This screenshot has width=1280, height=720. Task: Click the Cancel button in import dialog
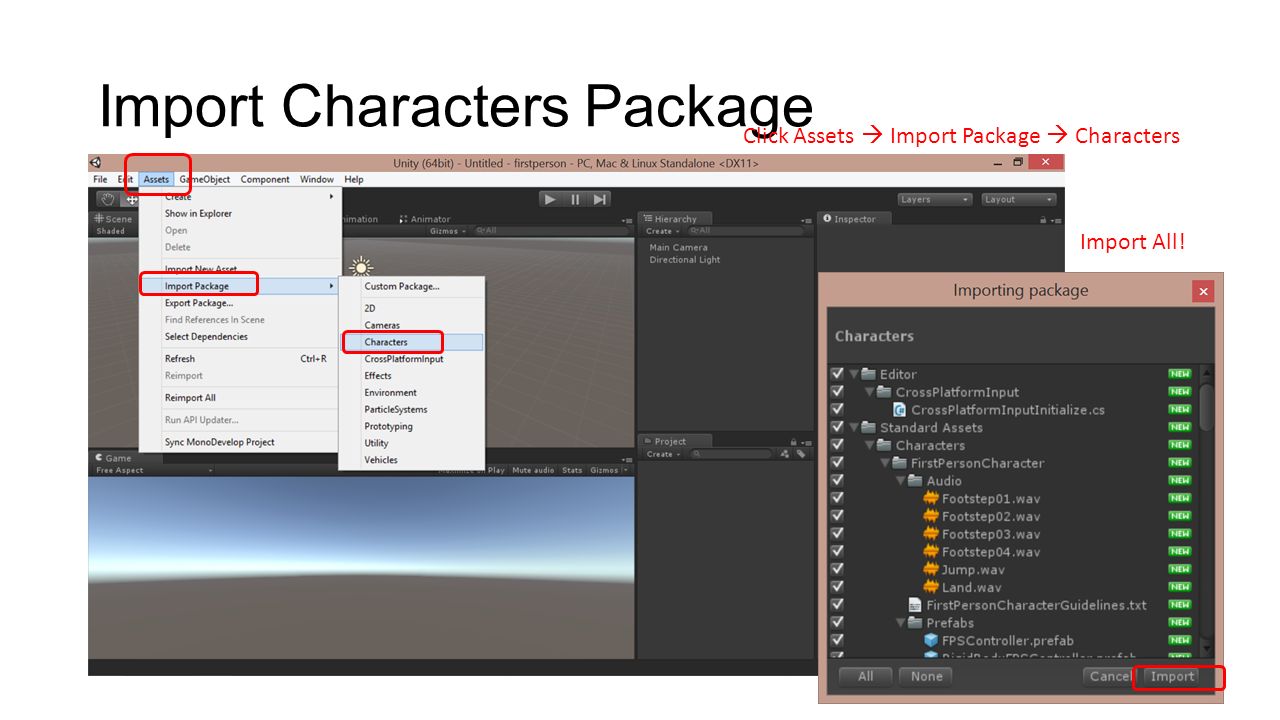(1111, 677)
